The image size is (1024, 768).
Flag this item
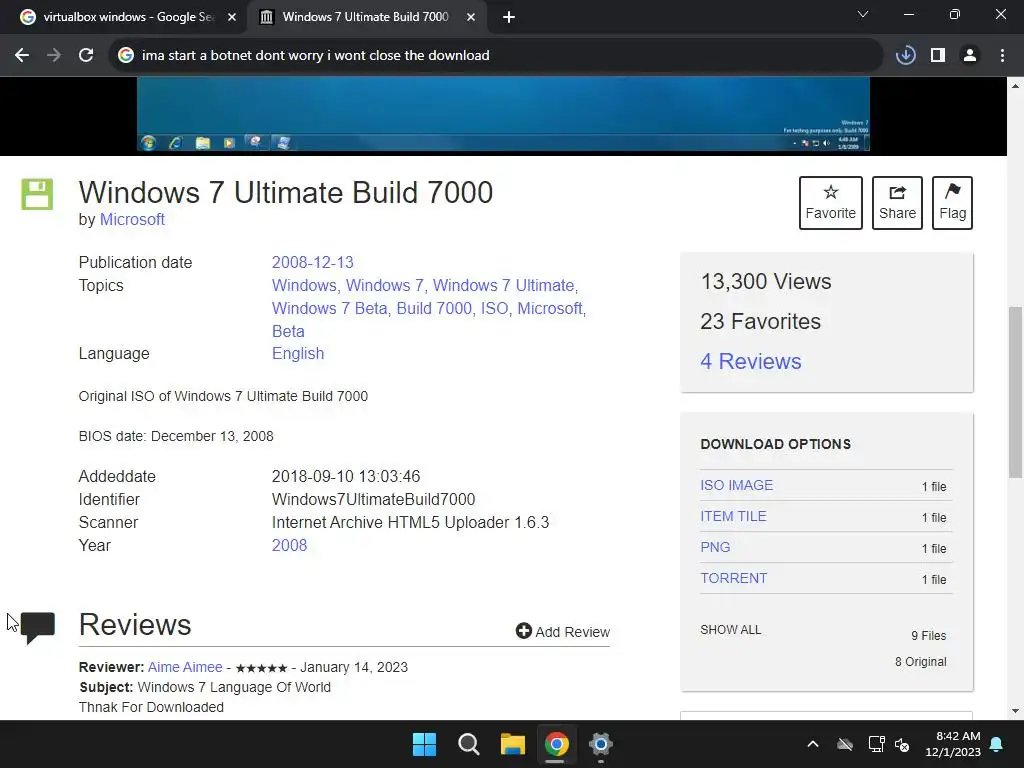[x=952, y=202]
